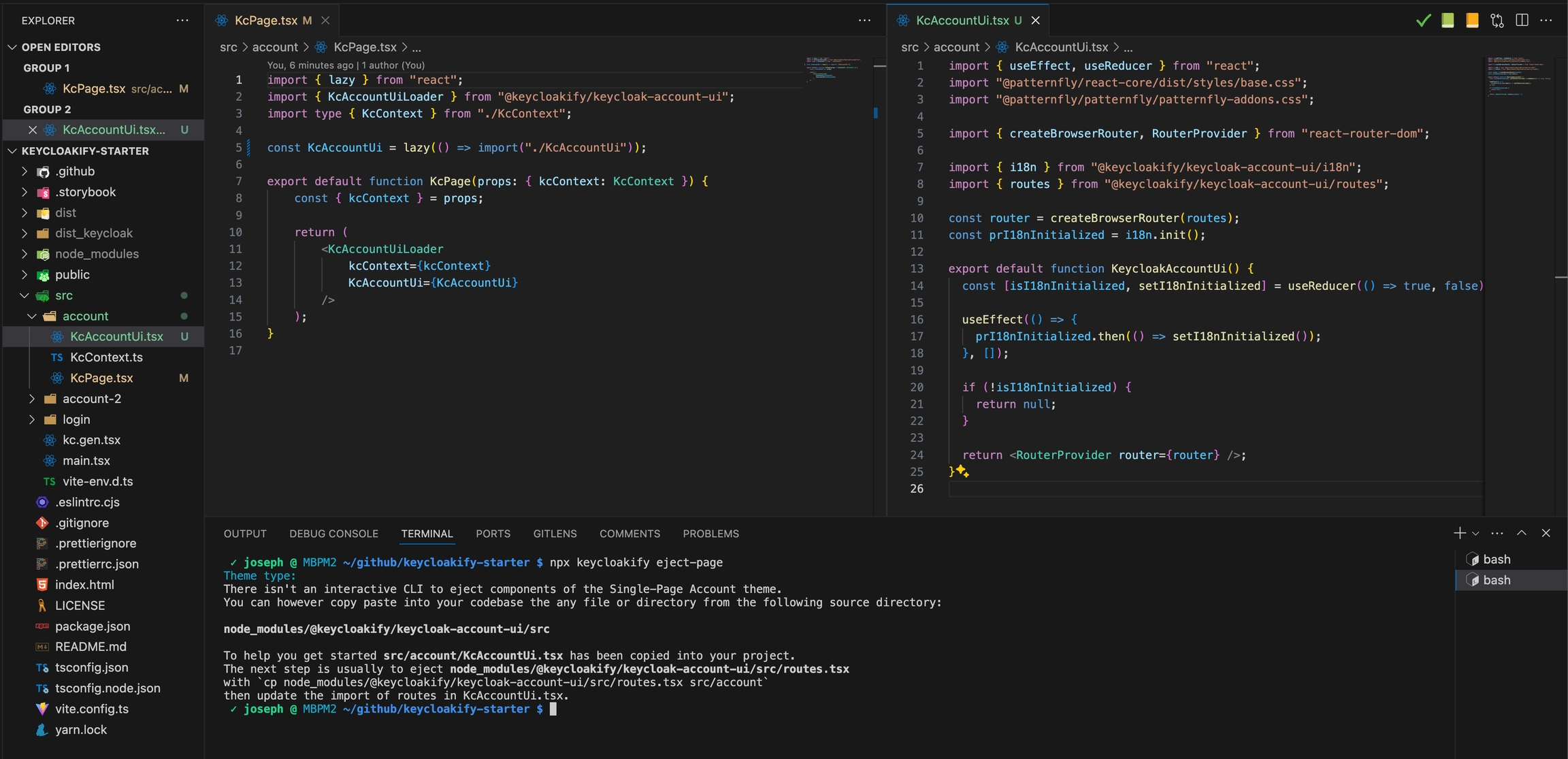Maximize the terminal panel with up chevron
1568x759 pixels.
tap(1522, 533)
